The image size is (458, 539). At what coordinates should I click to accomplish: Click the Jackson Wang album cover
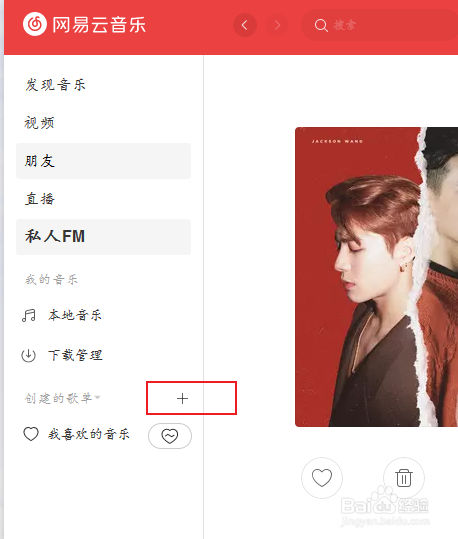[377, 277]
